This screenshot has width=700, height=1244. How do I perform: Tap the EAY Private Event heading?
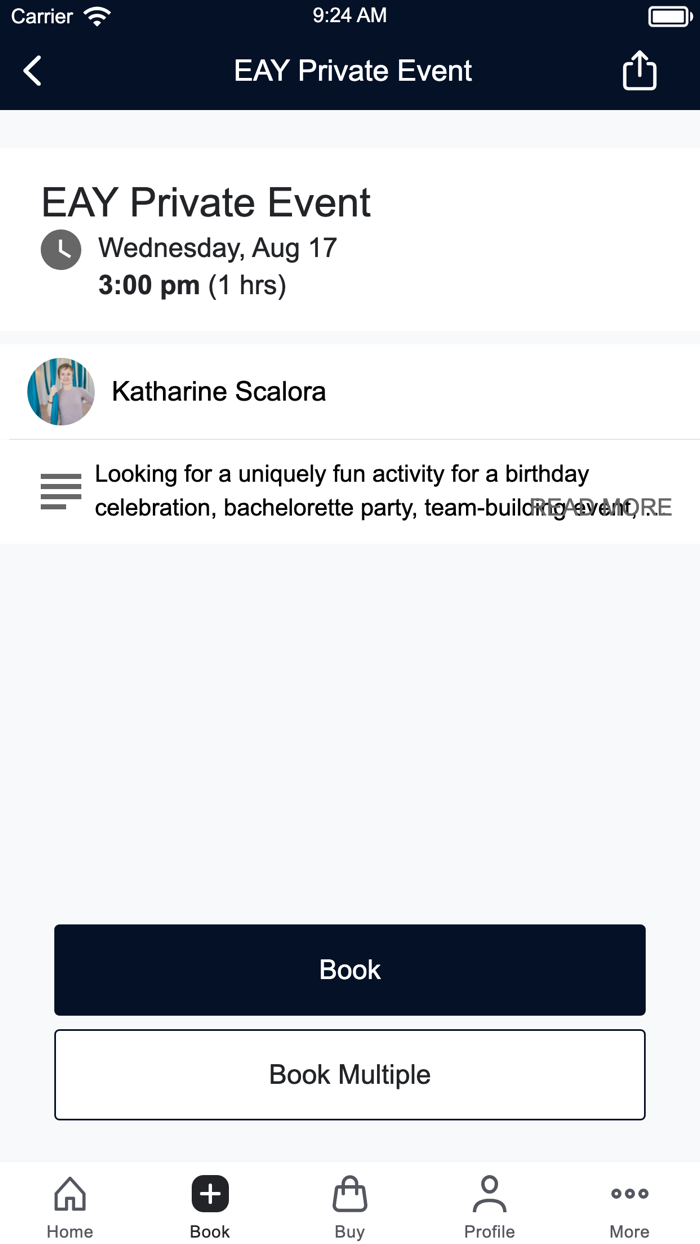pyautogui.click(x=206, y=203)
